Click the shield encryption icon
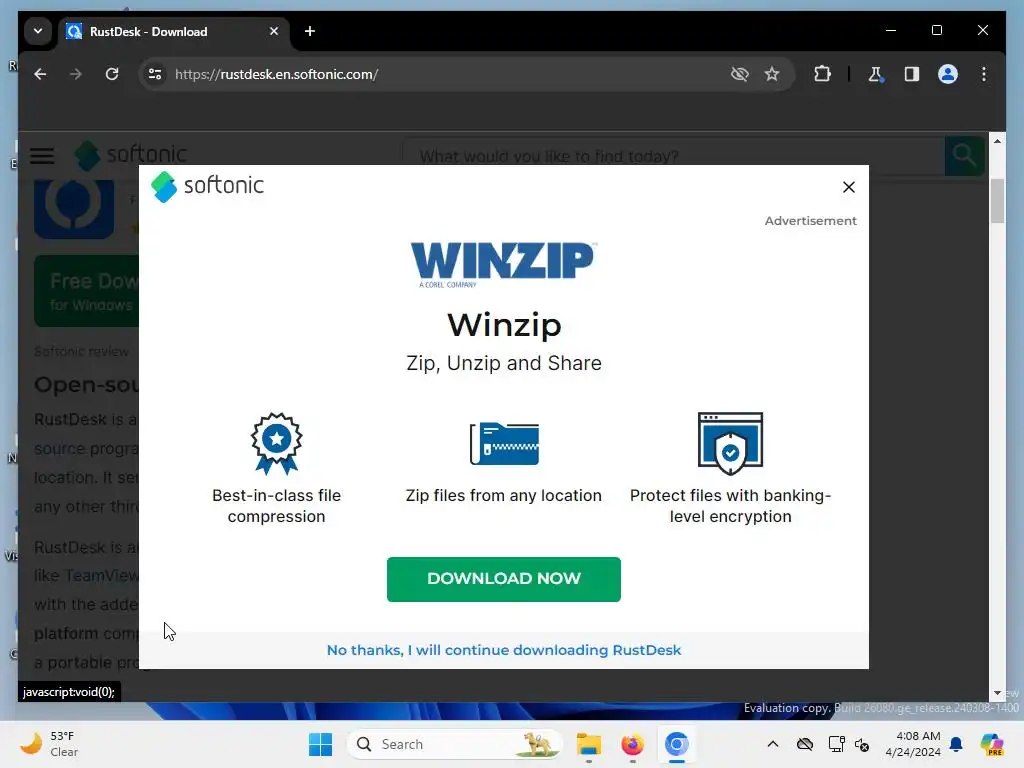The image size is (1024, 768). click(730, 443)
